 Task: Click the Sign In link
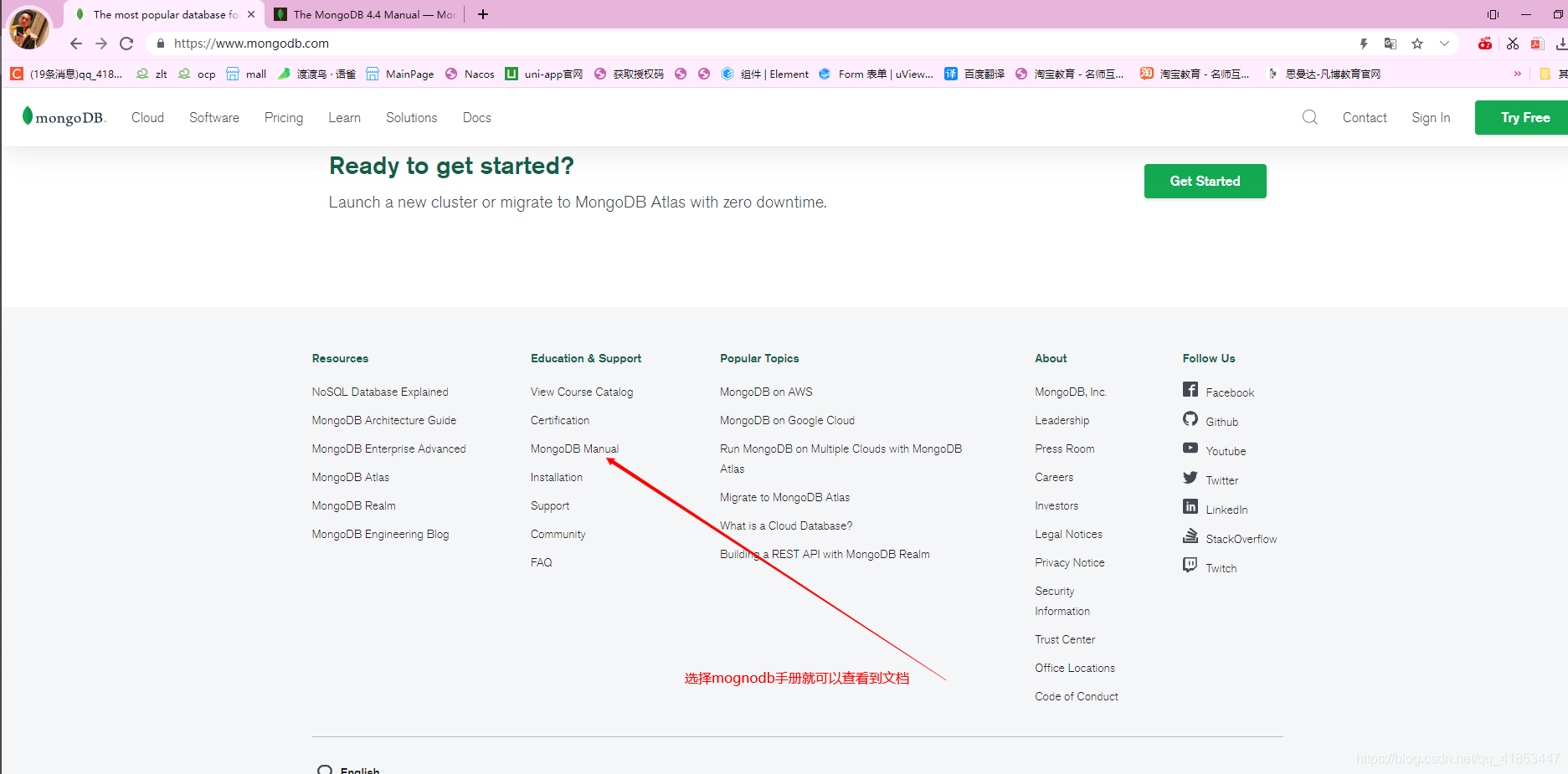(x=1431, y=118)
